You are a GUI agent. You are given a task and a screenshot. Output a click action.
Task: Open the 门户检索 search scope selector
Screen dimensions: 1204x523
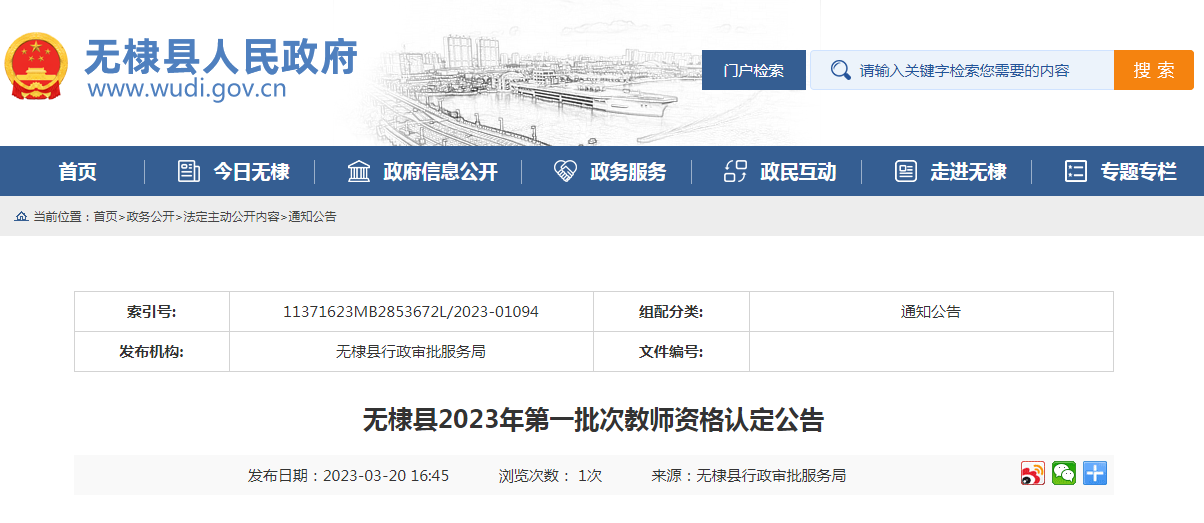click(753, 70)
